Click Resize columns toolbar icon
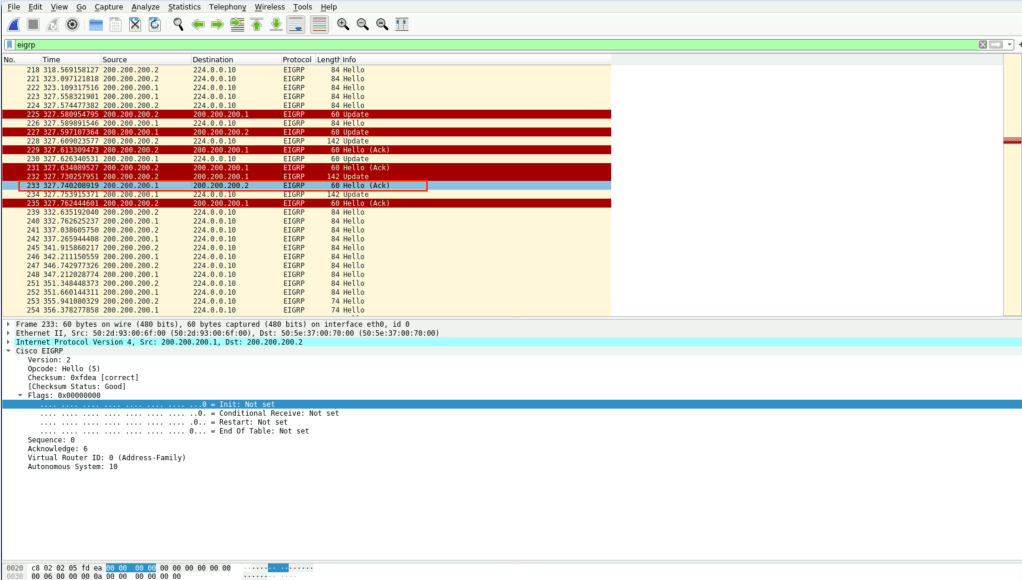Screen dimensions: 1022x580 pyautogui.click(x=402, y=24)
